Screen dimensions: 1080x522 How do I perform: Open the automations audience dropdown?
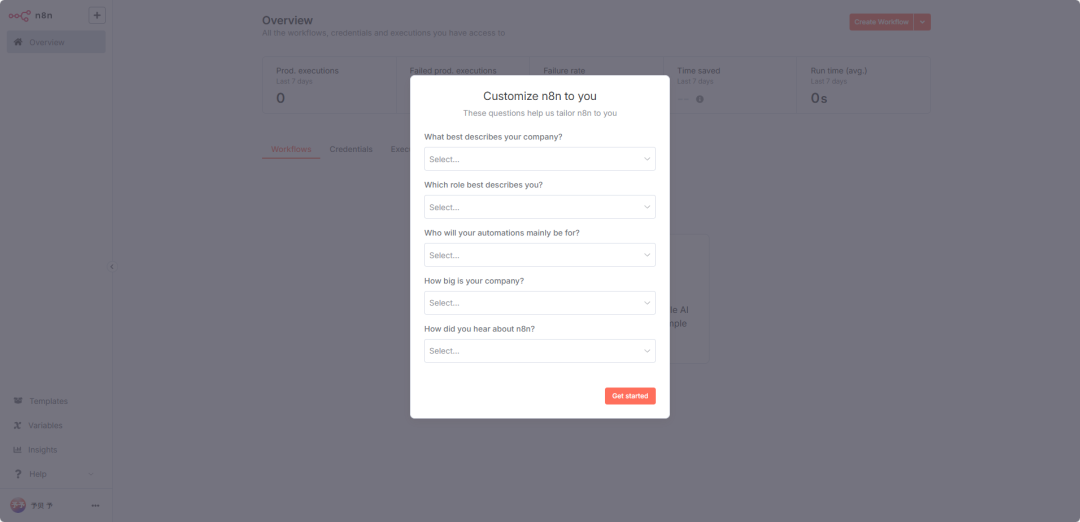[x=540, y=255]
